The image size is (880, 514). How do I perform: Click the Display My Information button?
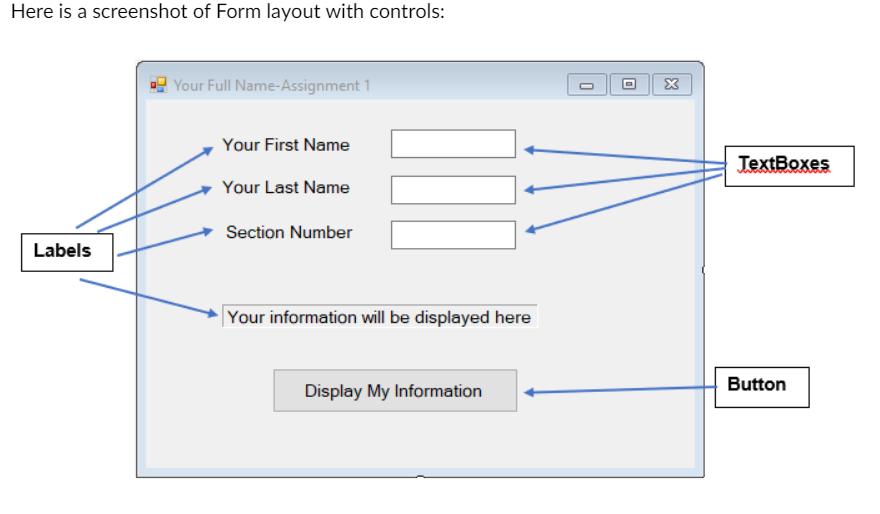pos(395,391)
